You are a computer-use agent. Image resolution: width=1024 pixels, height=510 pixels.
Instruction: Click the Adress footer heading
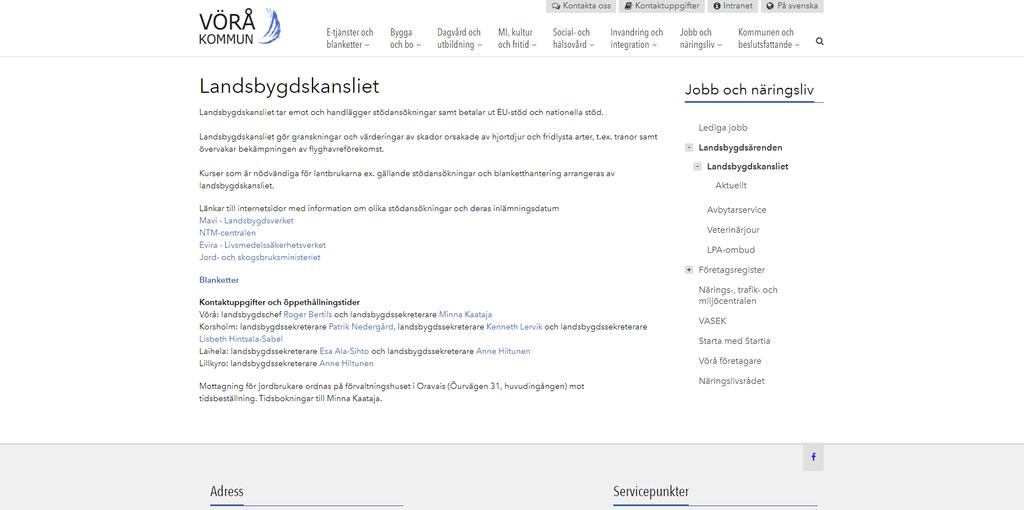point(227,492)
